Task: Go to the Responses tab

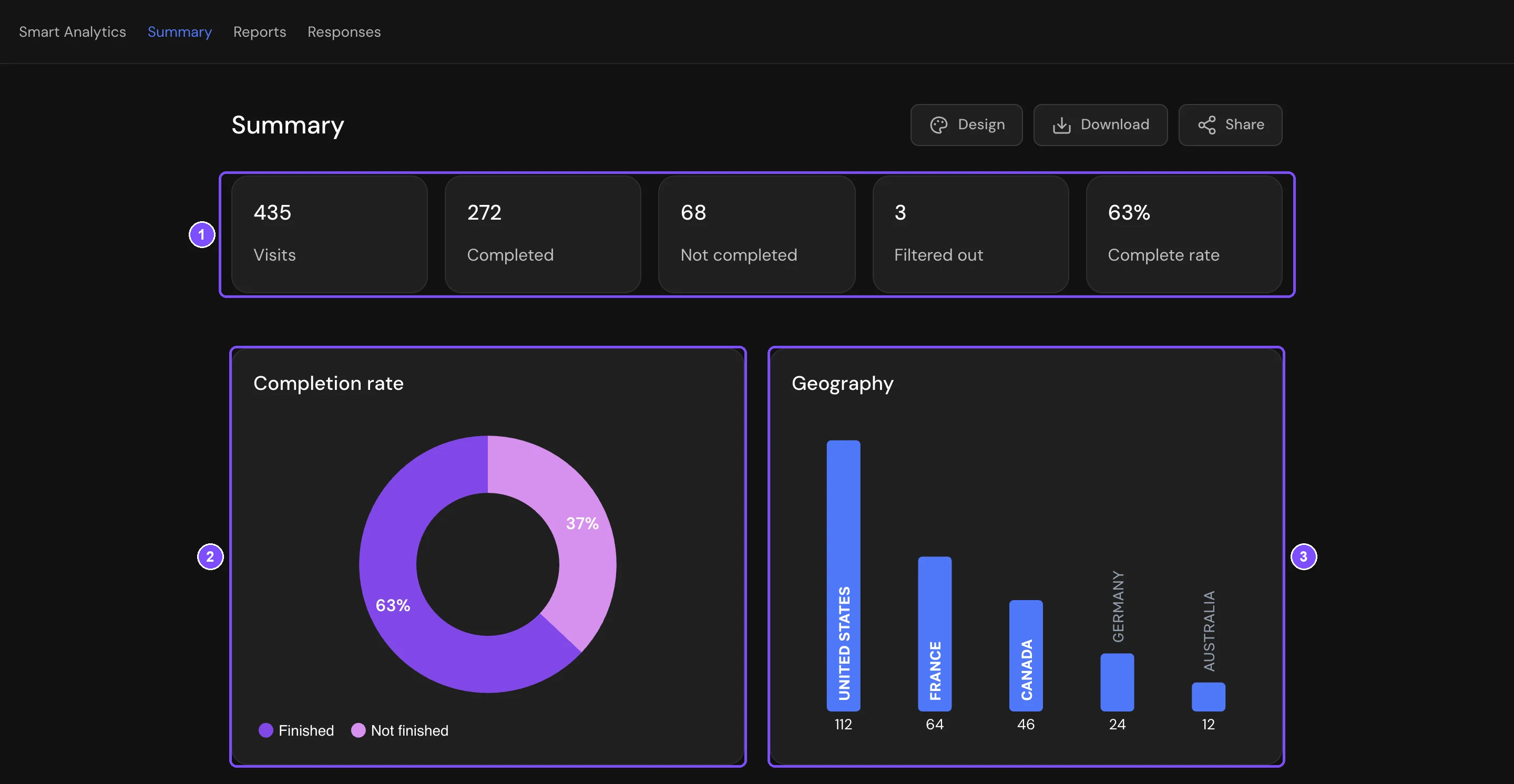Action: point(344,32)
